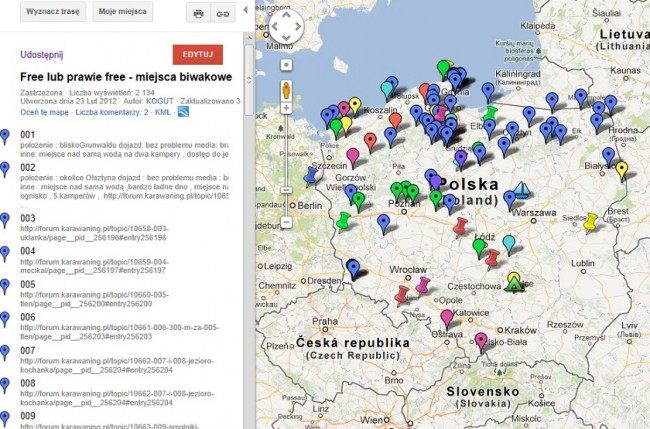This screenshot has width=650, height=429.
Task: Click the red pushpin southwest of Wrocław
Action: coord(402,295)
